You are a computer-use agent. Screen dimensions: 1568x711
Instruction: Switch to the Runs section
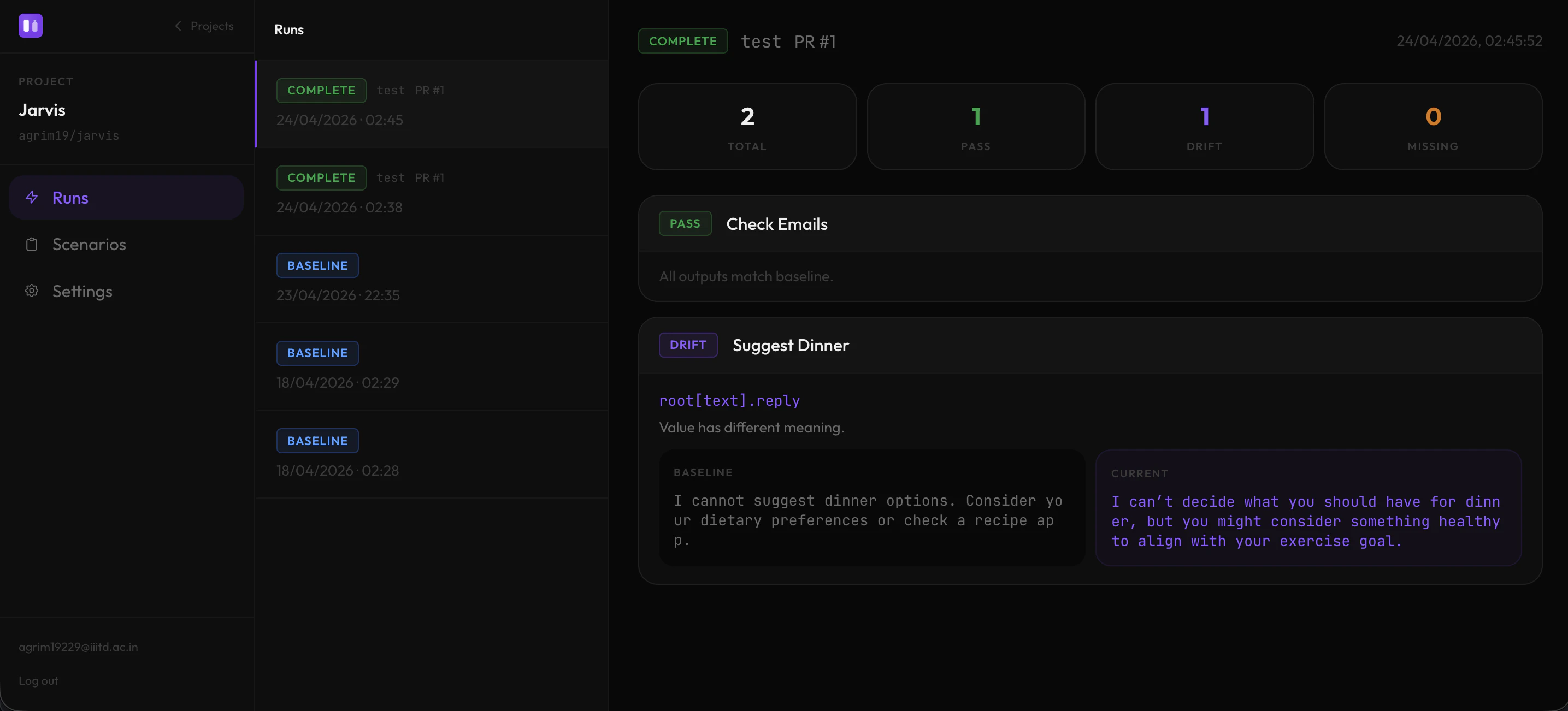[x=70, y=197]
